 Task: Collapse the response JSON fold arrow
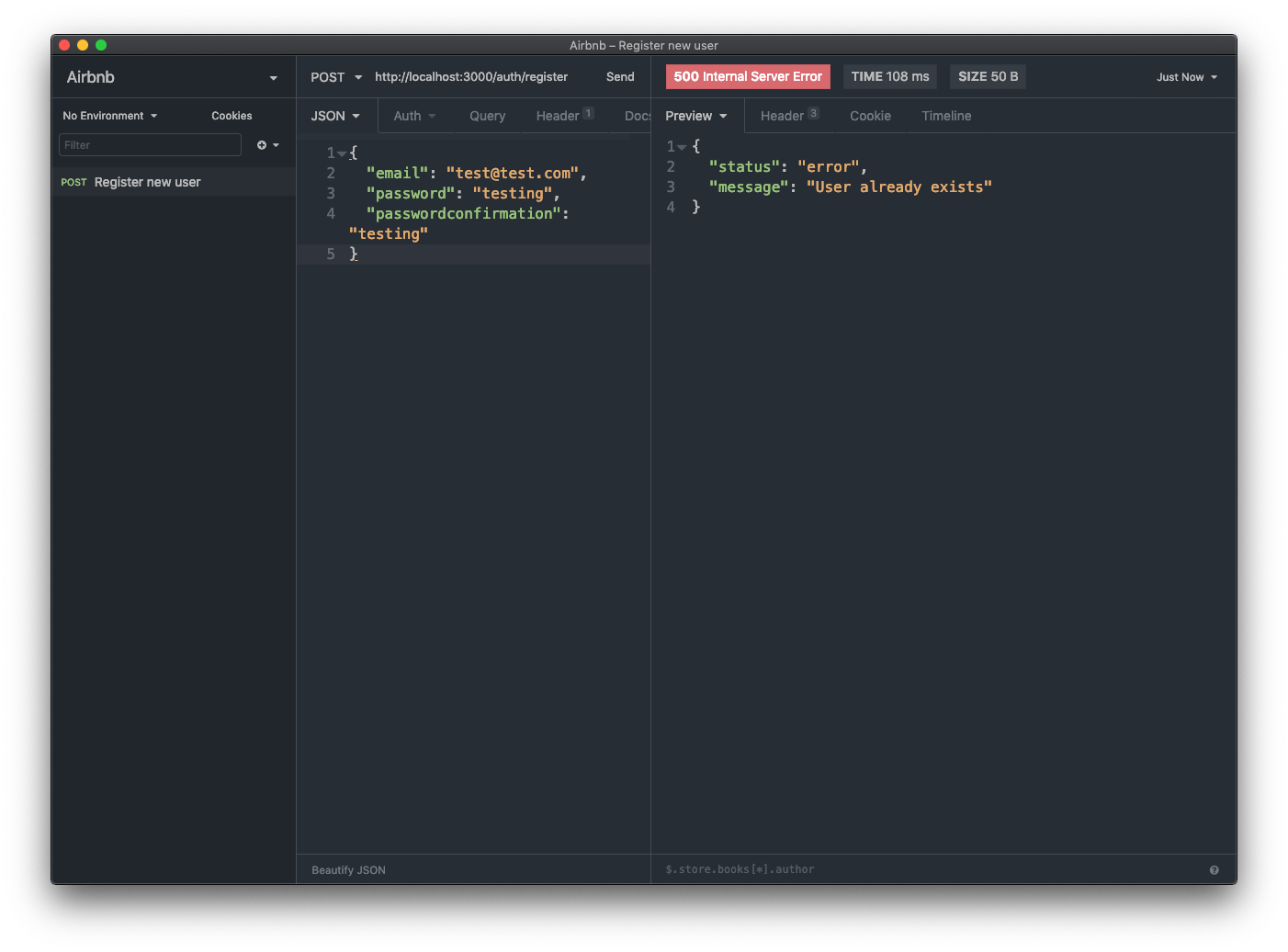(x=682, y=147)
